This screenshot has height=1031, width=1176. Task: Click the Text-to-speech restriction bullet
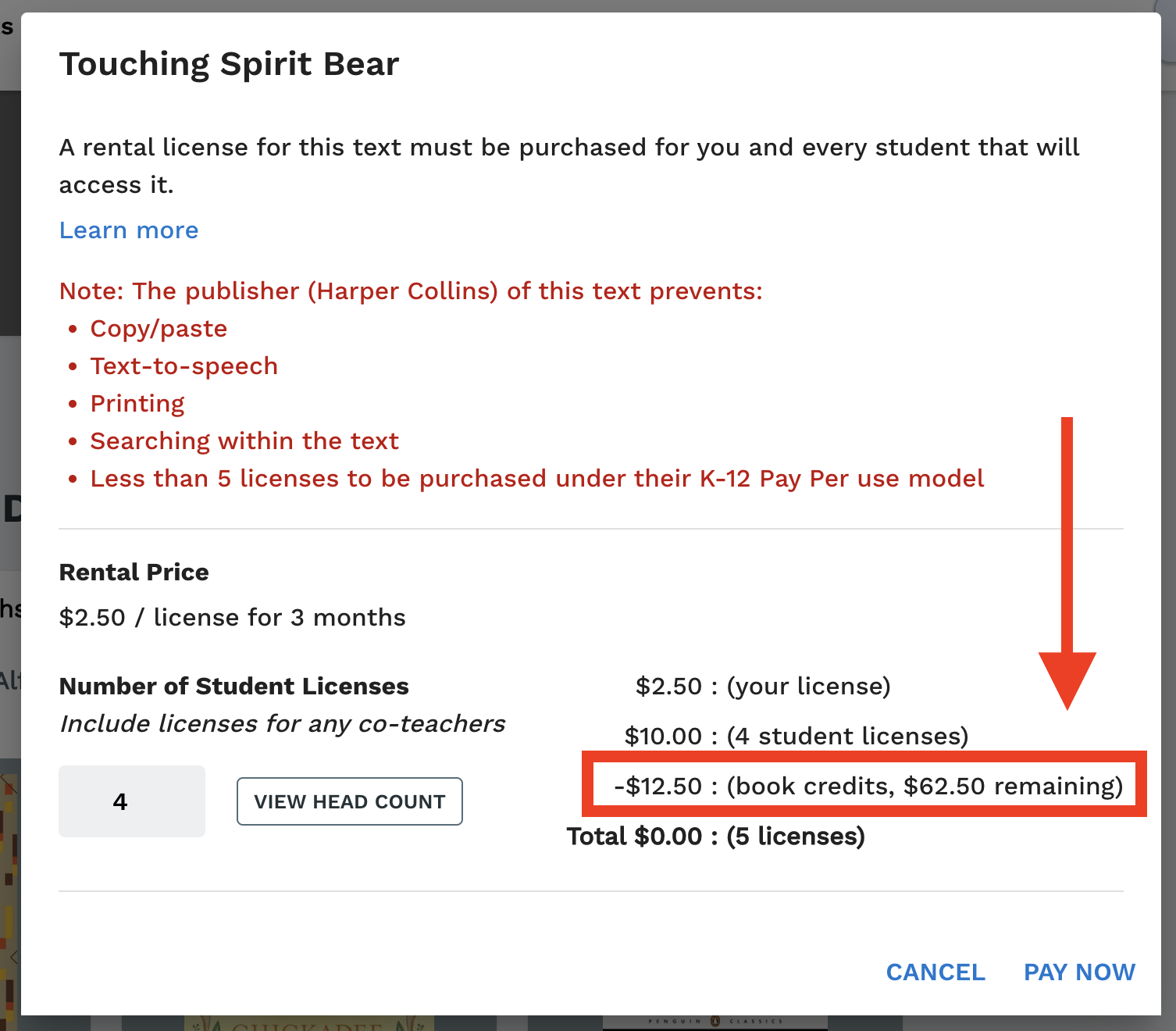point(184,366)
